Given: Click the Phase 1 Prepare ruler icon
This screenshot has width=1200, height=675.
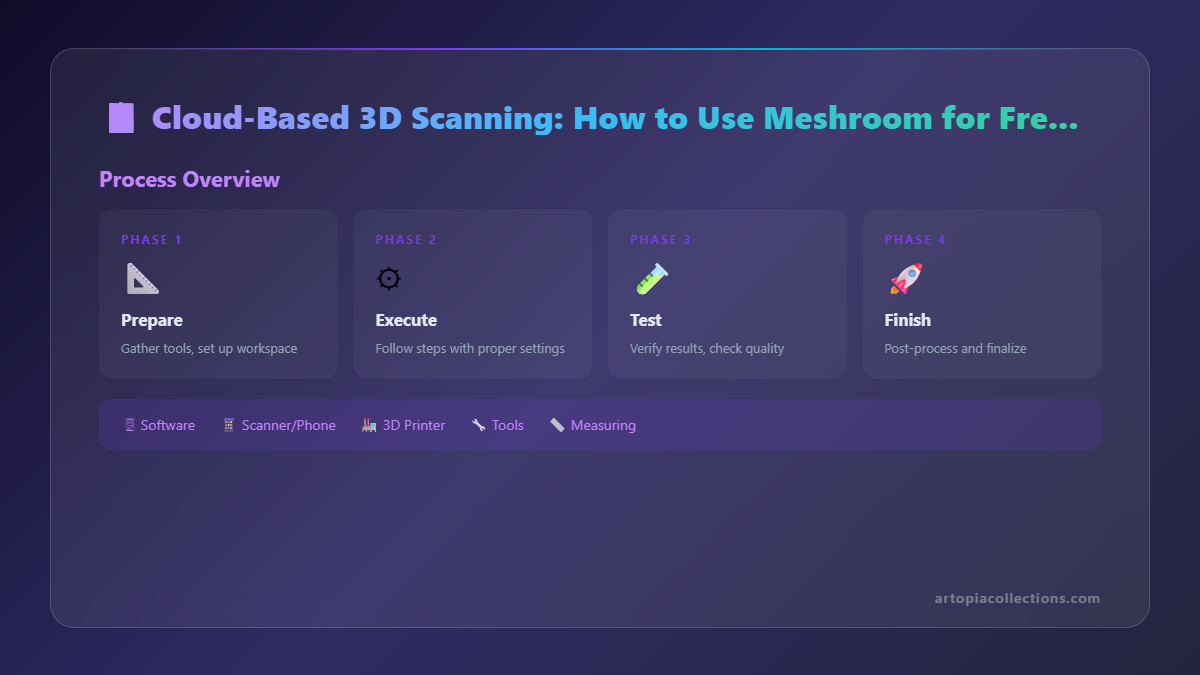Looking at the screenshot, I should [x=142, y=279].
